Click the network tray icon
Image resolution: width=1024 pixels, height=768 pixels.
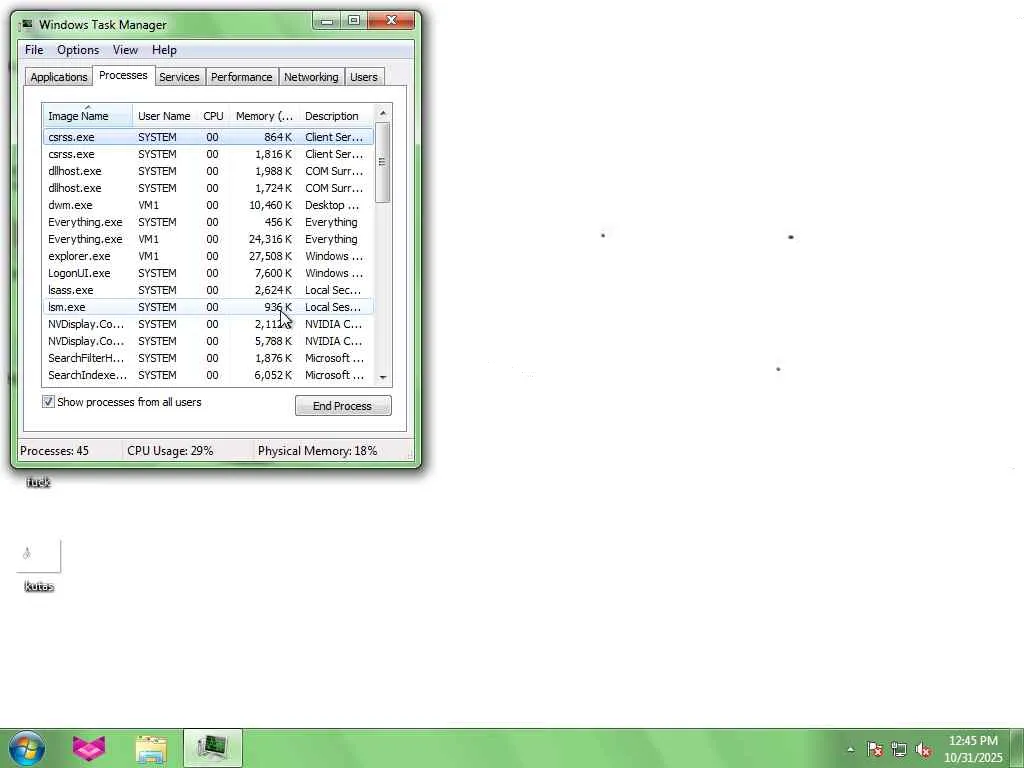coord(899,749)
